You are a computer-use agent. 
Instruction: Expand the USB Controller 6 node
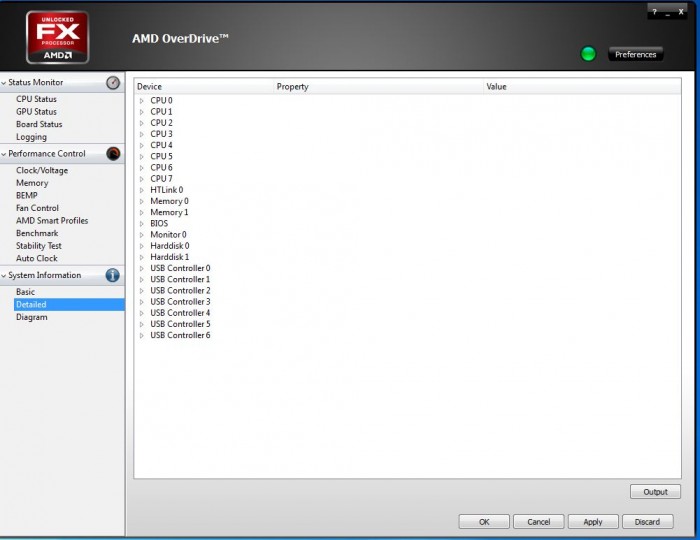coord(142,335)
